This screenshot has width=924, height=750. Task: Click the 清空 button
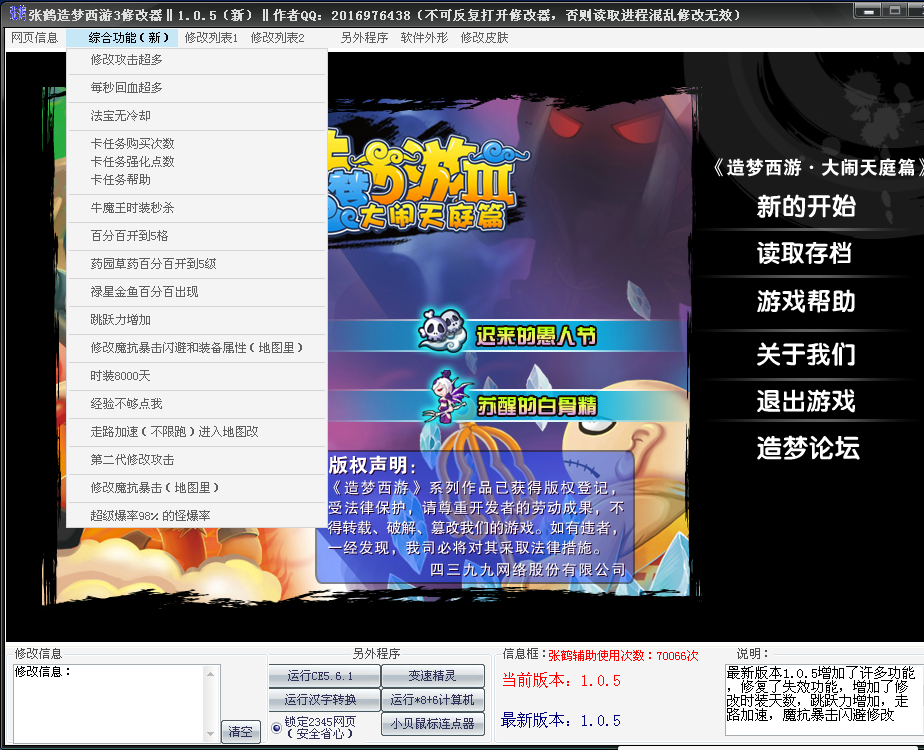[240, 732]
